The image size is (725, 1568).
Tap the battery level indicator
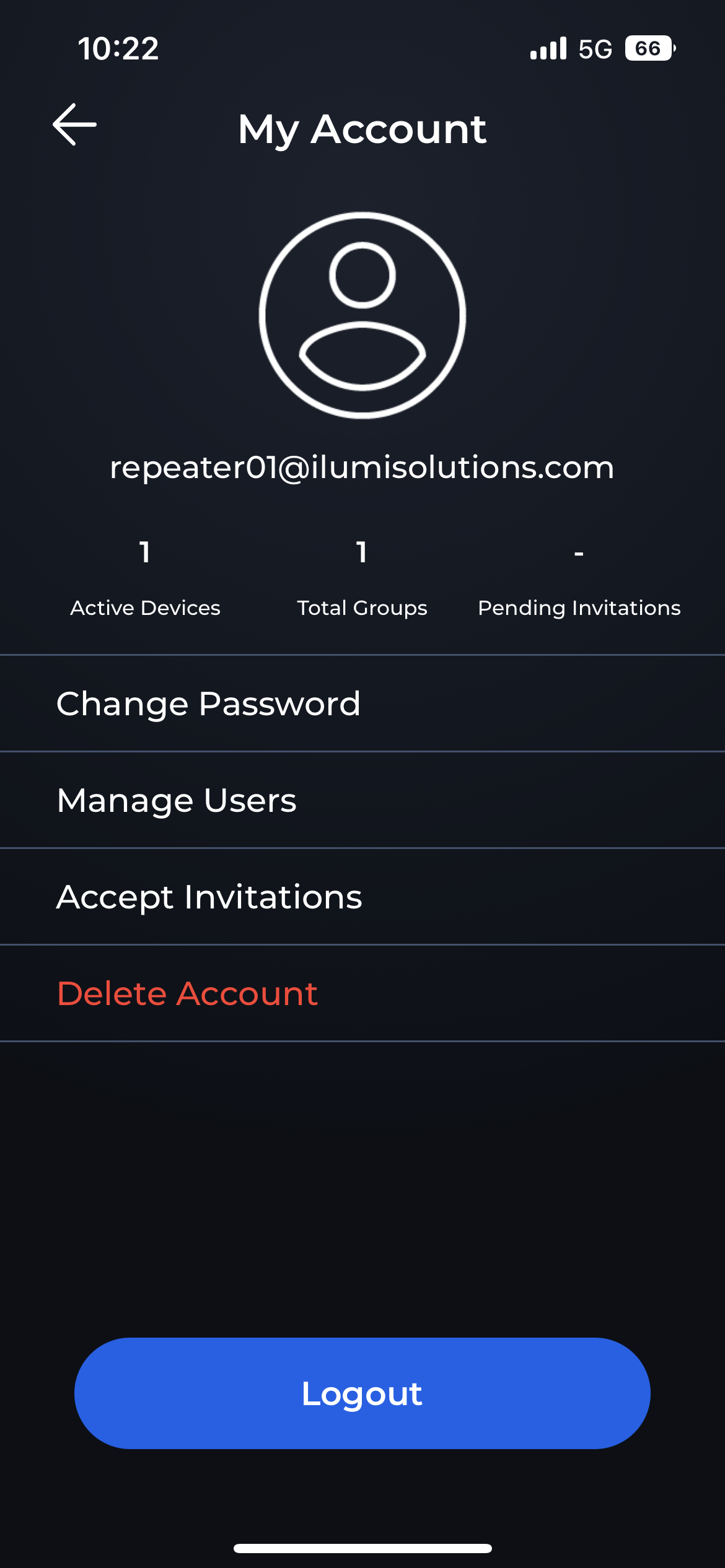pos(649,48)
